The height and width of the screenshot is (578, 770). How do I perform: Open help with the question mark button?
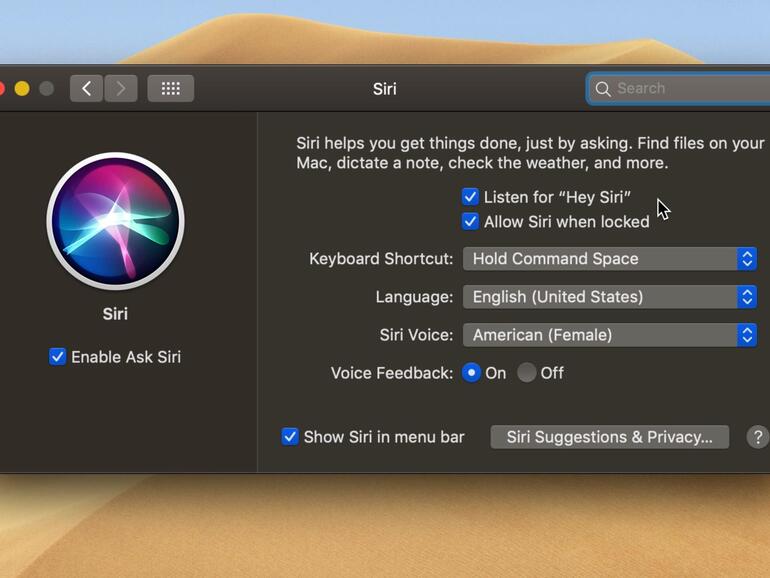[x=758, y=437]
